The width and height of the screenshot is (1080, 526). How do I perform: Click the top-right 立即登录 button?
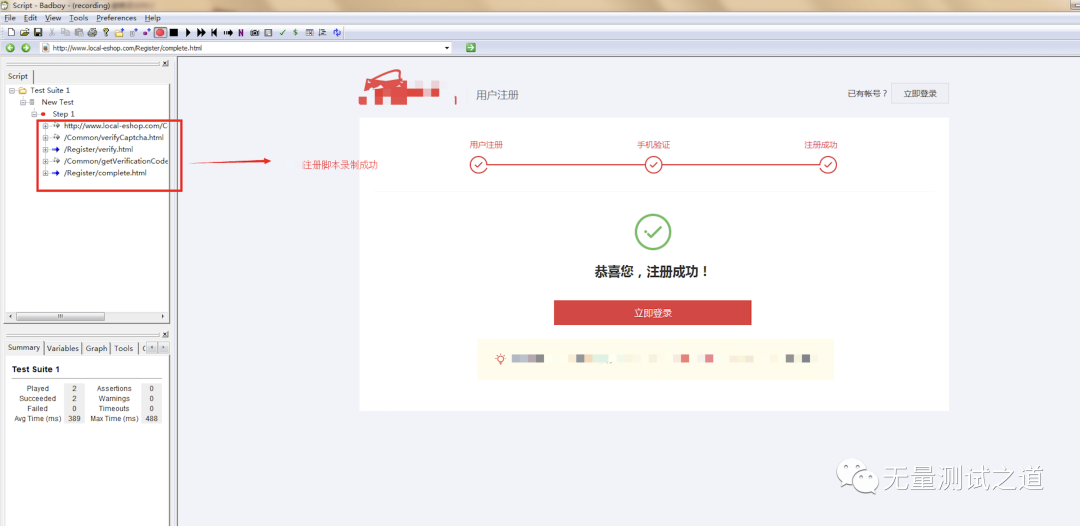920,94
